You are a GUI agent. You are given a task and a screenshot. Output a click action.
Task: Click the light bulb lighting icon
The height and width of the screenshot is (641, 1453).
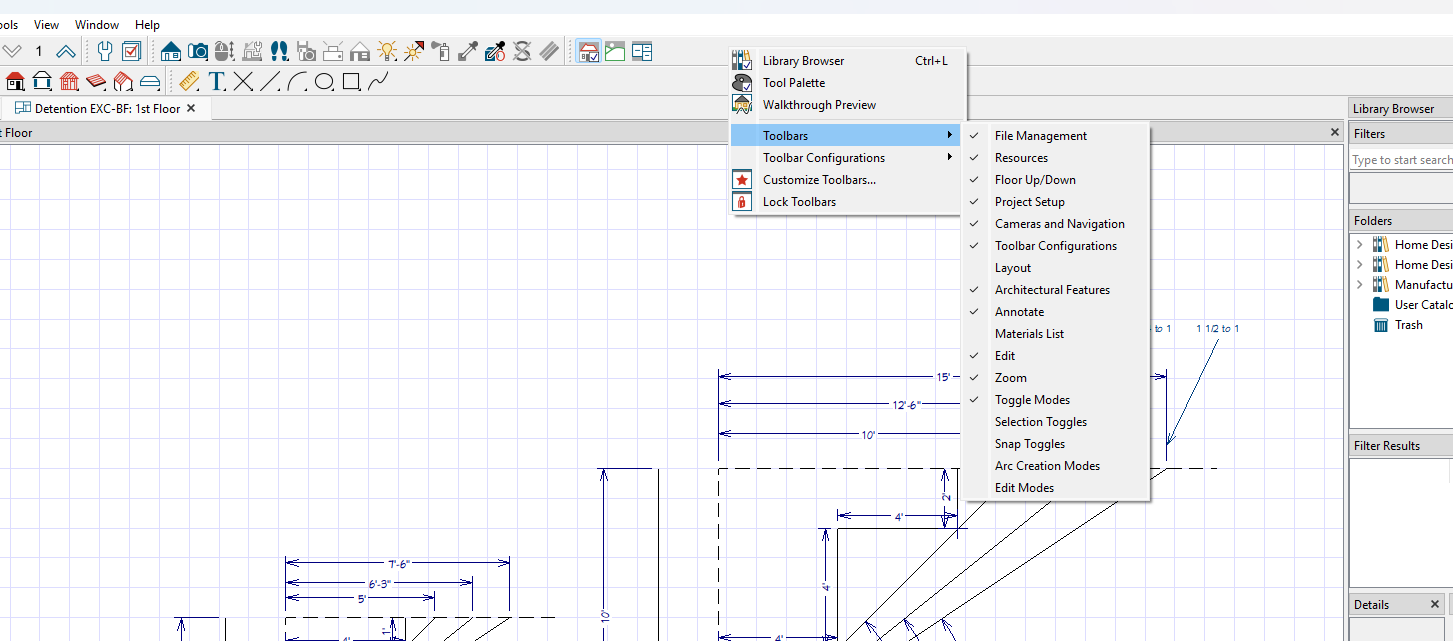tap(387, 51)
